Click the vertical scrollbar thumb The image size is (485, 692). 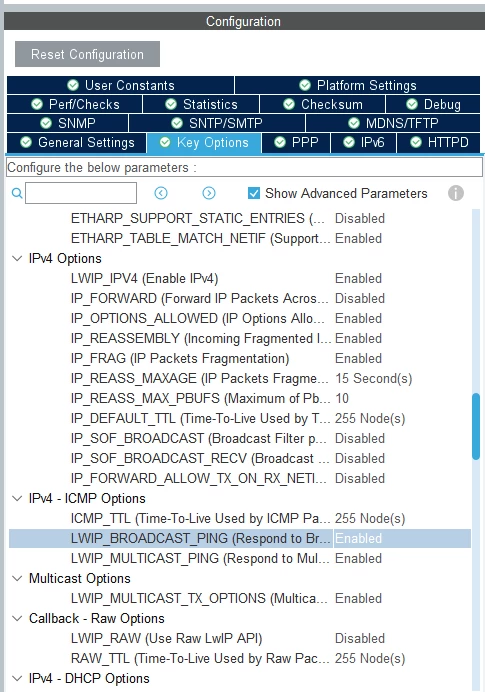point(476,426)
